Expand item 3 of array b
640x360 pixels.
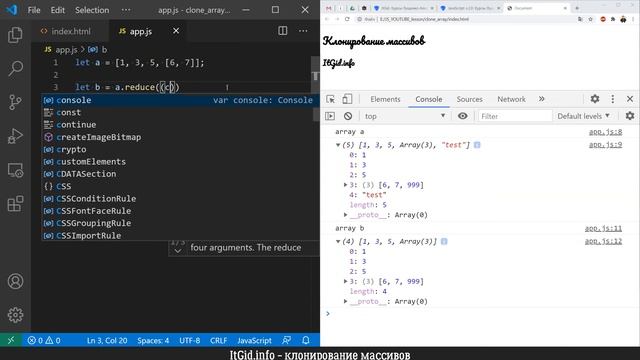click(345, 281)
